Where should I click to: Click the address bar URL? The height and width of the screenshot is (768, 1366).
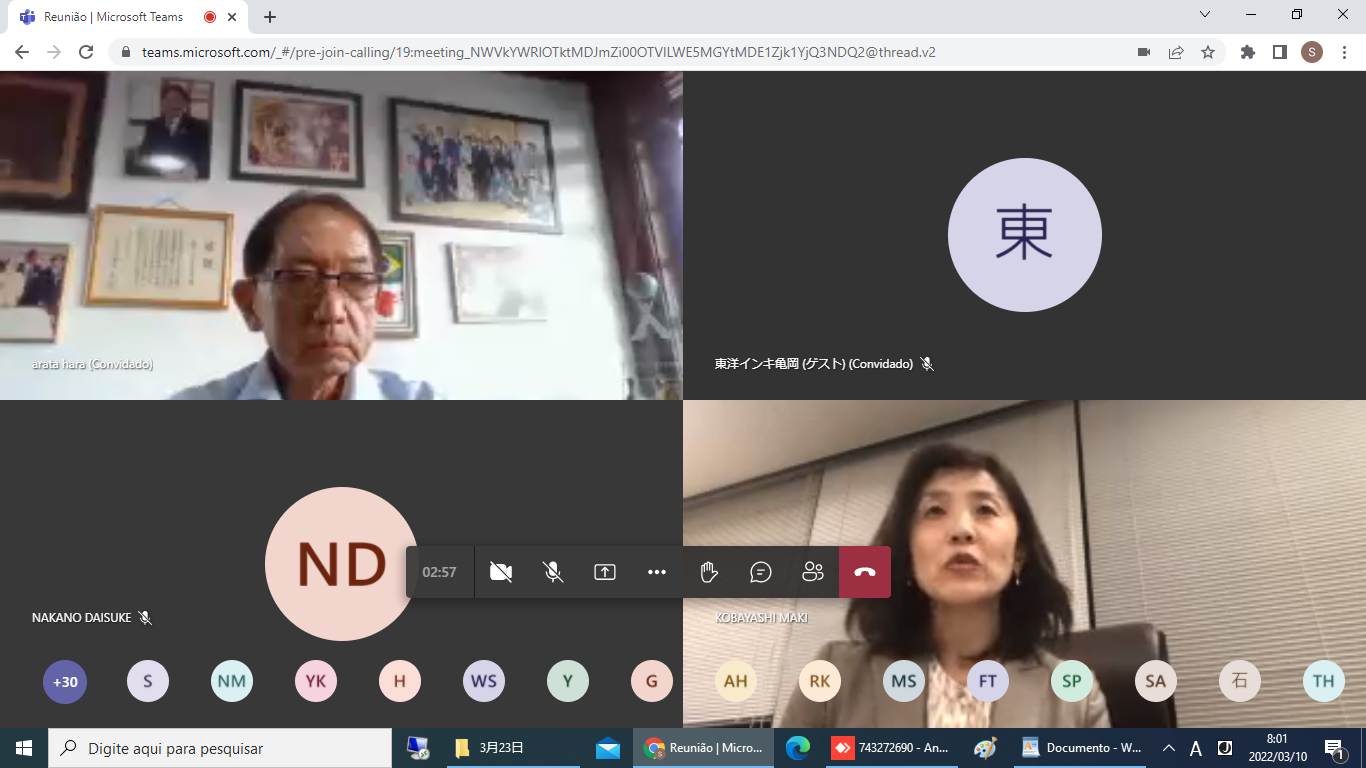click(x=540, y=52)
